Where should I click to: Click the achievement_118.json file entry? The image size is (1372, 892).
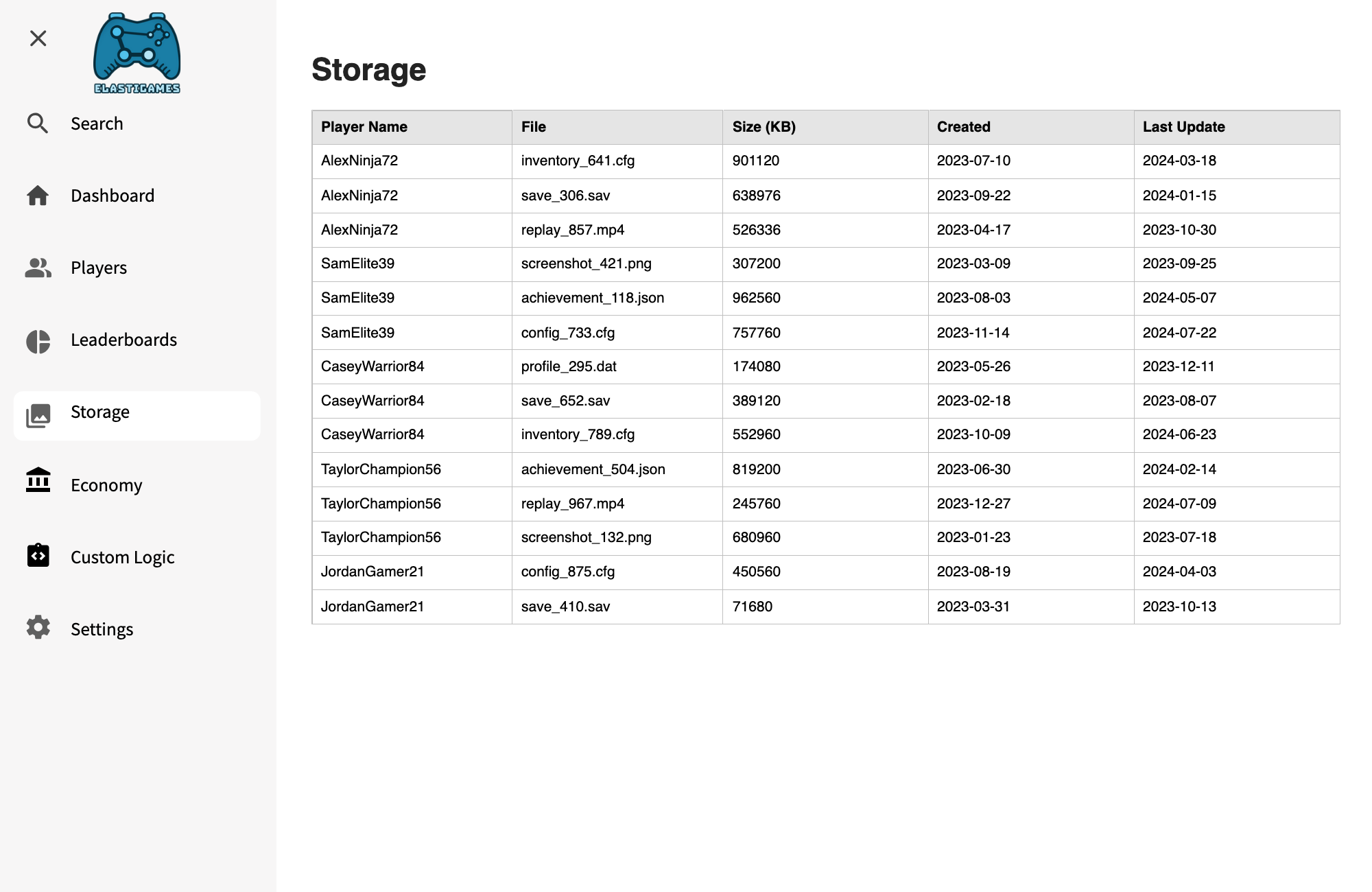(x=592, y=298)
